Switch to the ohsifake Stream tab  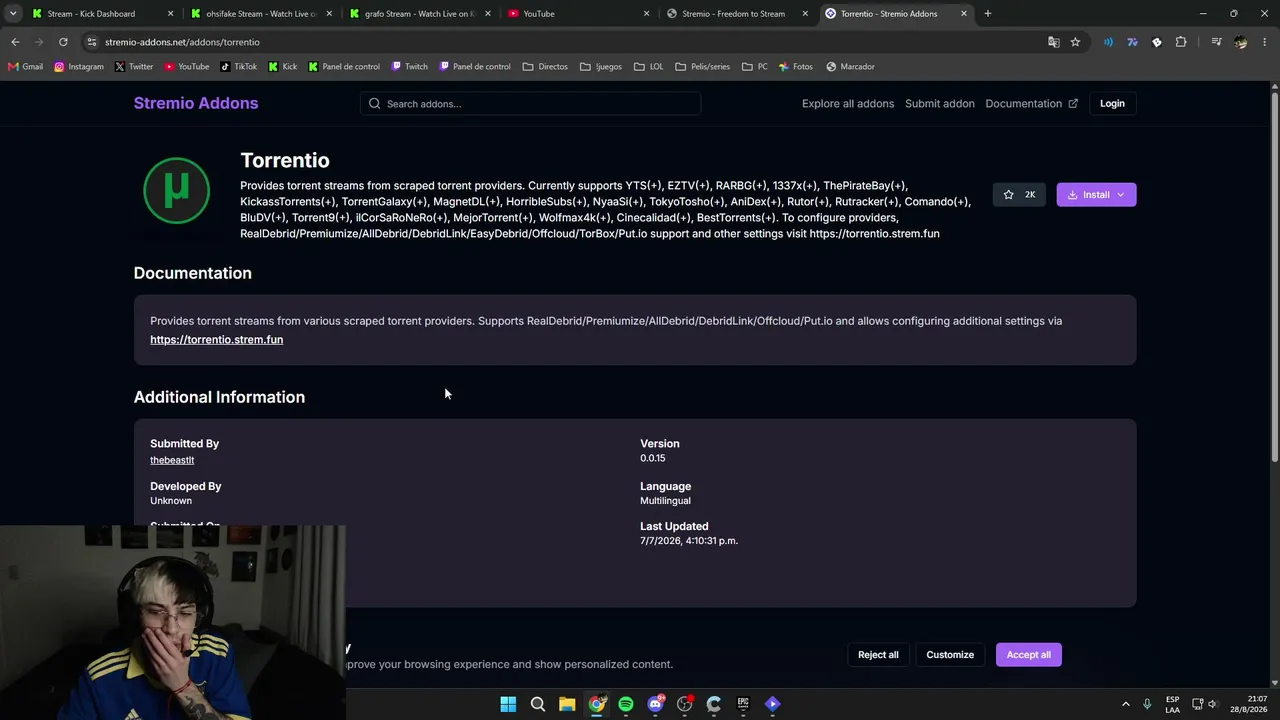tap(260, 14)
